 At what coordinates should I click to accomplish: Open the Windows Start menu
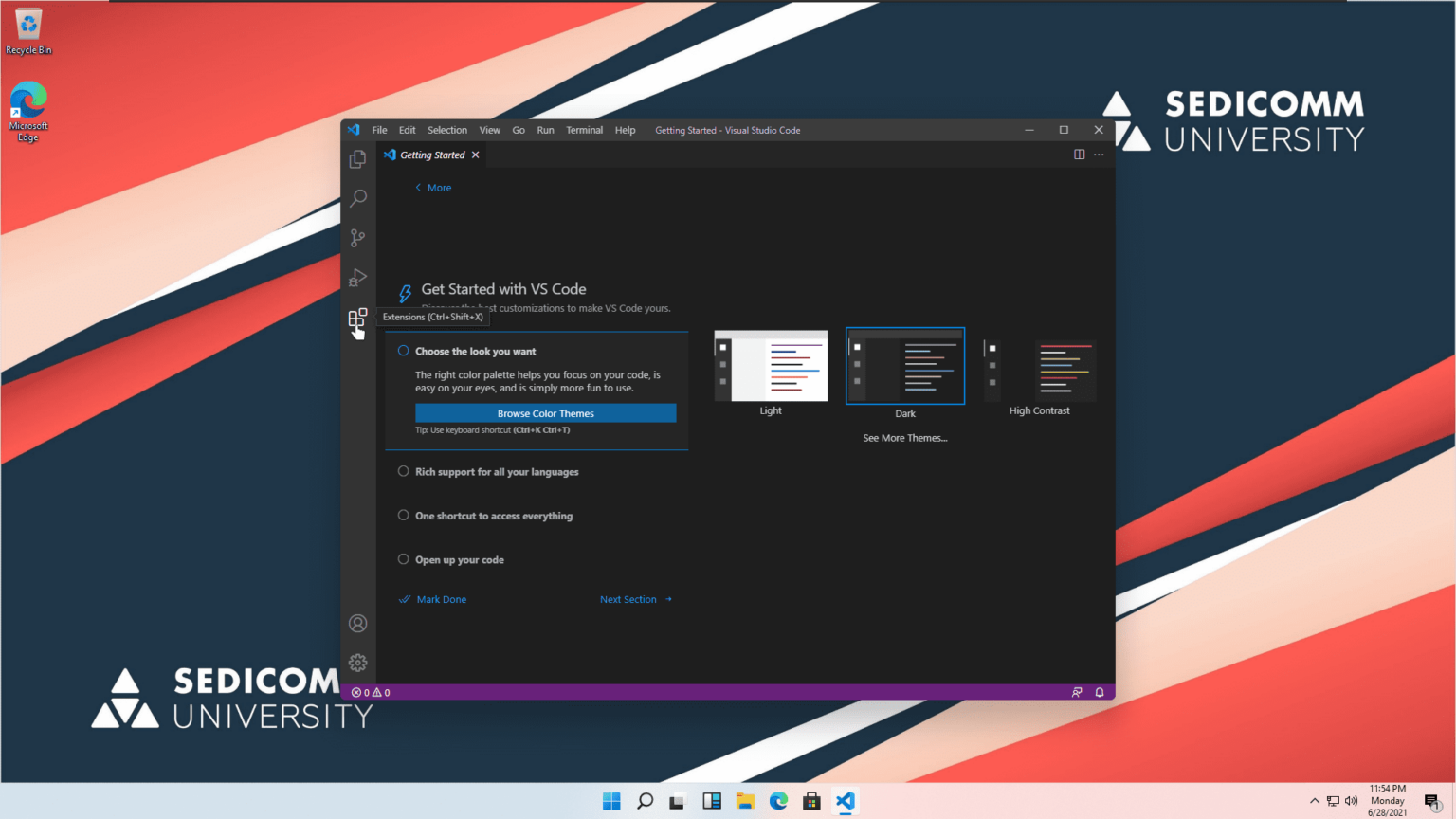[x=611, y=801]
